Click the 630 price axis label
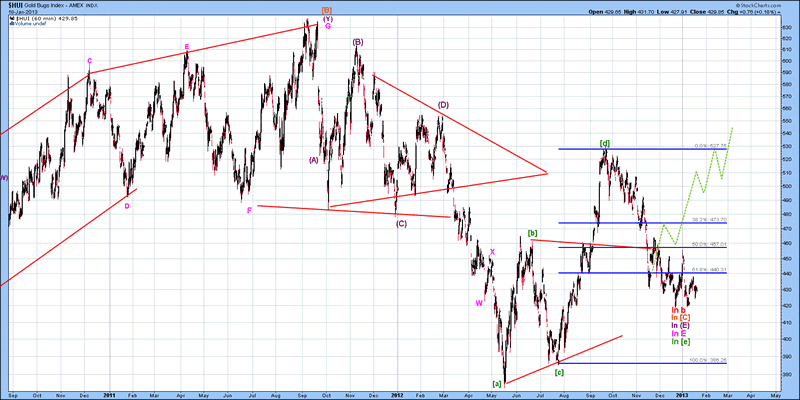This screenshot has height=400, width=800. pyautogui.click(x=786, y=26)
